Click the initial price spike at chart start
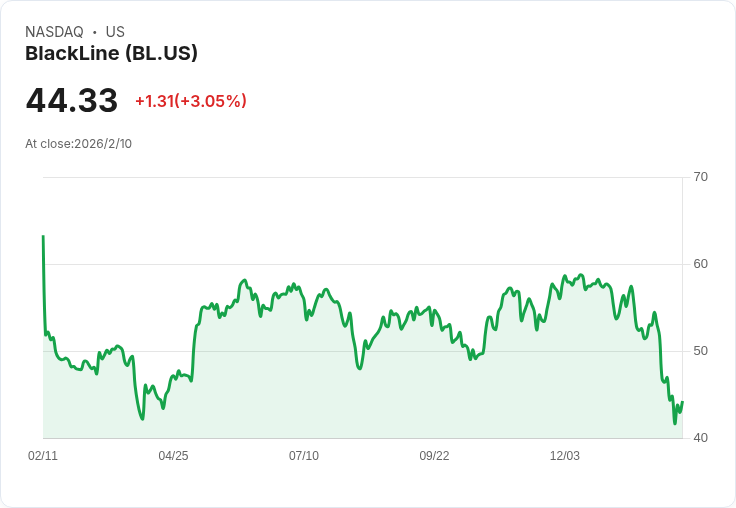Image resolution: width=736 pixels, height=508 pixels. point(43,237)
